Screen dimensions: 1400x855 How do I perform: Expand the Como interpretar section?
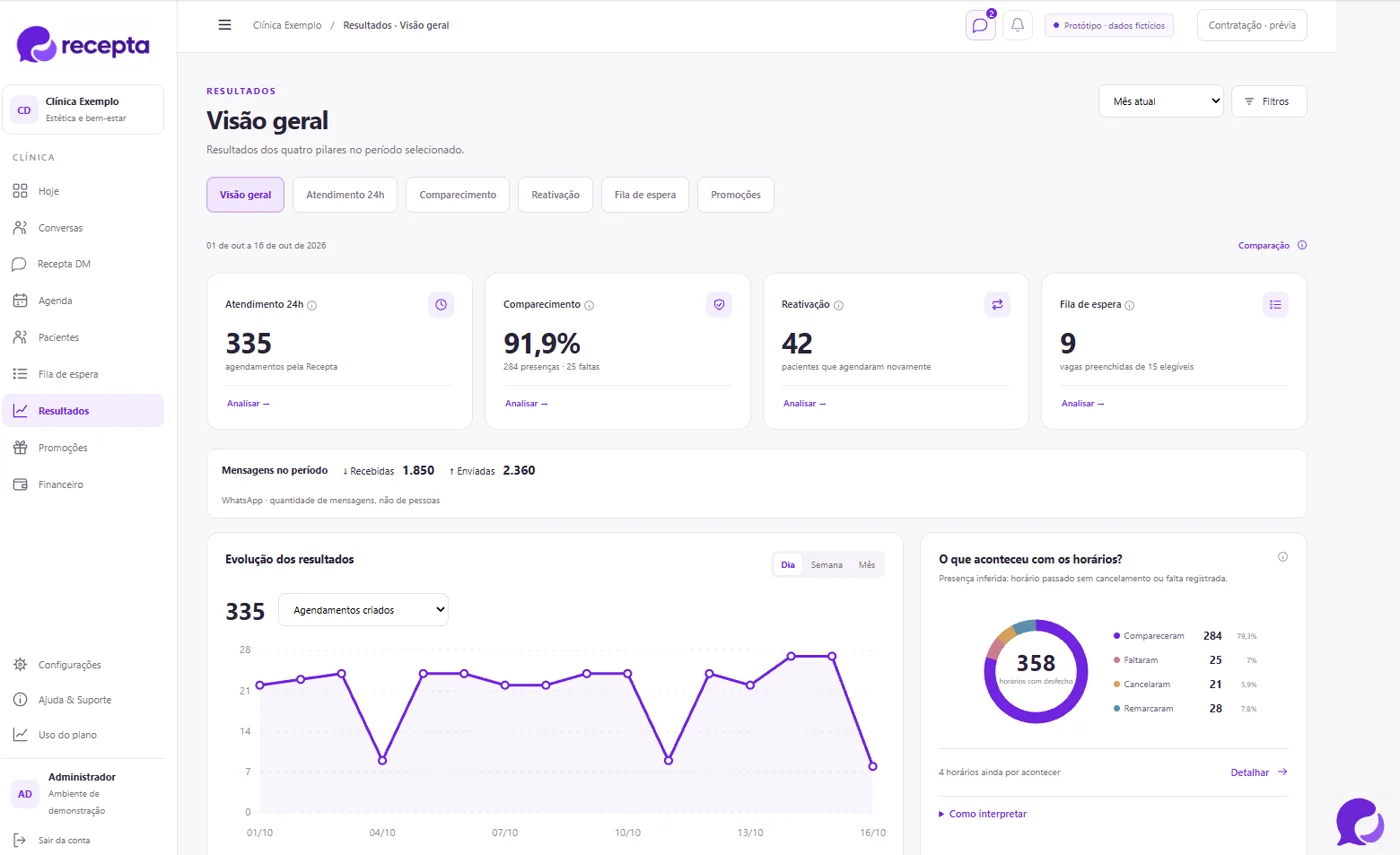pos(983,814)
